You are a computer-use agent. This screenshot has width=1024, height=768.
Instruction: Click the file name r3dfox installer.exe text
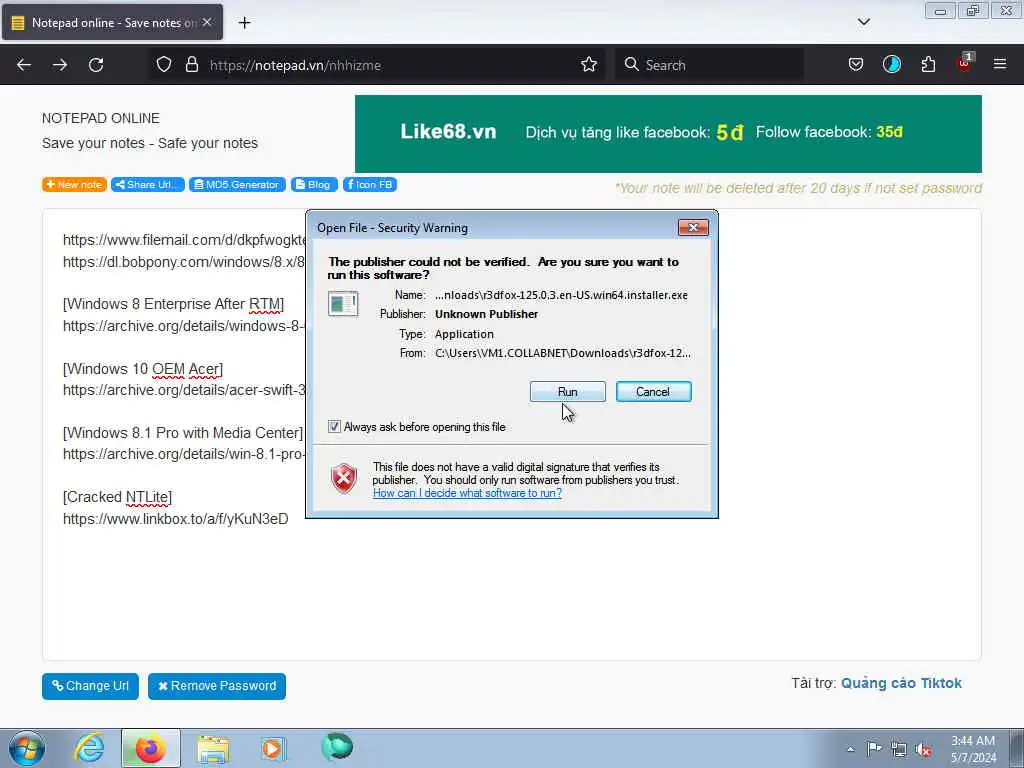(x=562, y=295)
